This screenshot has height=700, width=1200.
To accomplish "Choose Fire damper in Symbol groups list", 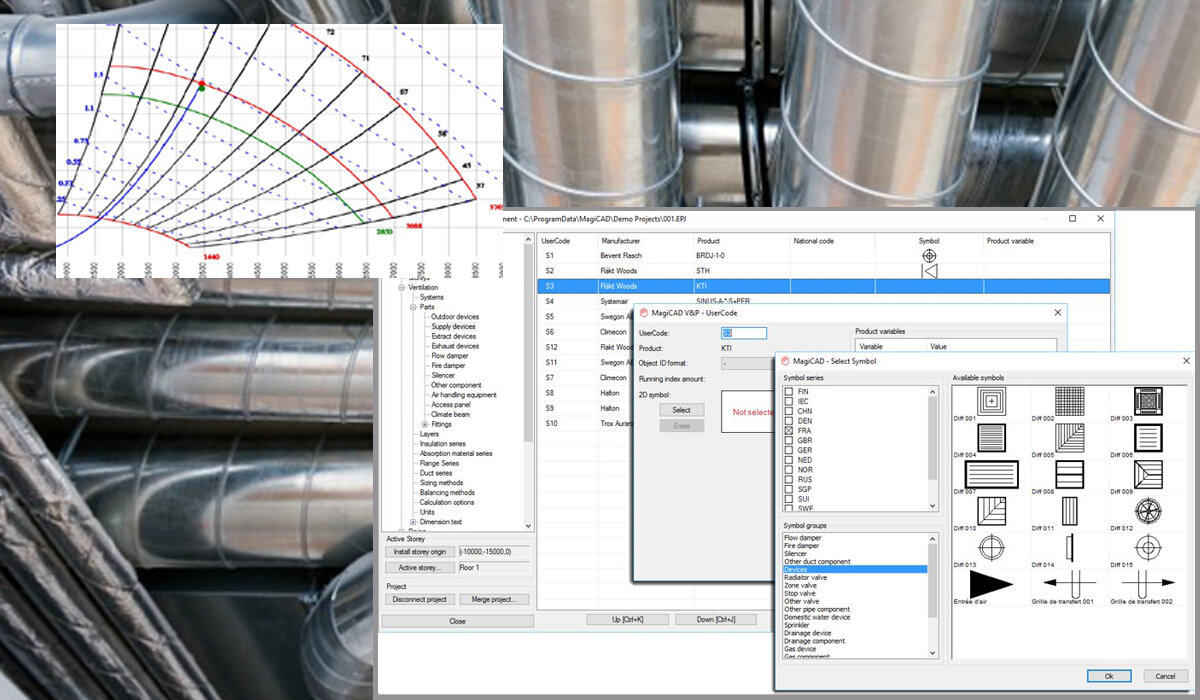I will 803,546.
